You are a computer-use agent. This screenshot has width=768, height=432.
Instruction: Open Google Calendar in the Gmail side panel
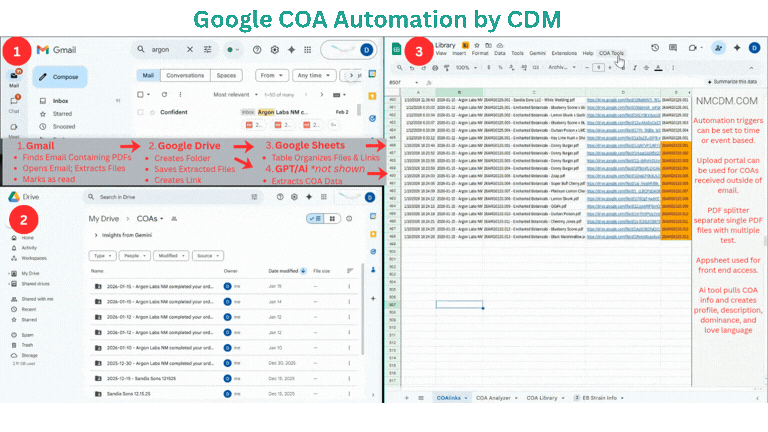372,74
